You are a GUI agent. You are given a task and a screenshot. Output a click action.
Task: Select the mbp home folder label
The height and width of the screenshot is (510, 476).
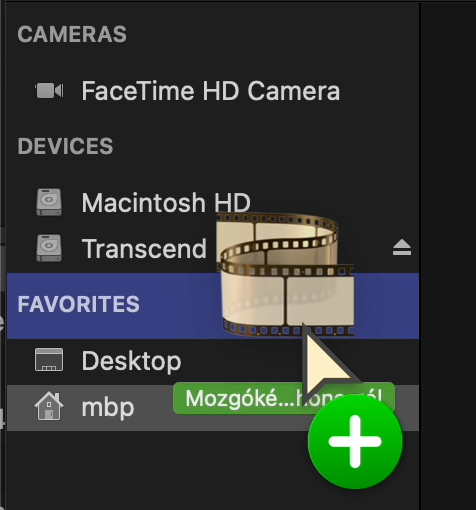(x=108, y=407)
